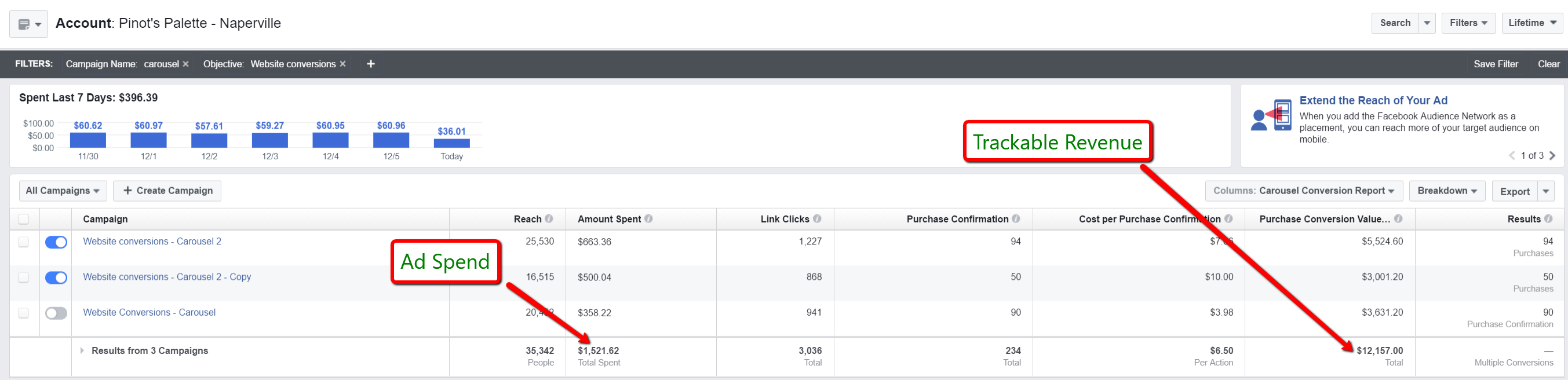
Task: Check the select-all campaigns checkbox
Action: tap(24, 219)
